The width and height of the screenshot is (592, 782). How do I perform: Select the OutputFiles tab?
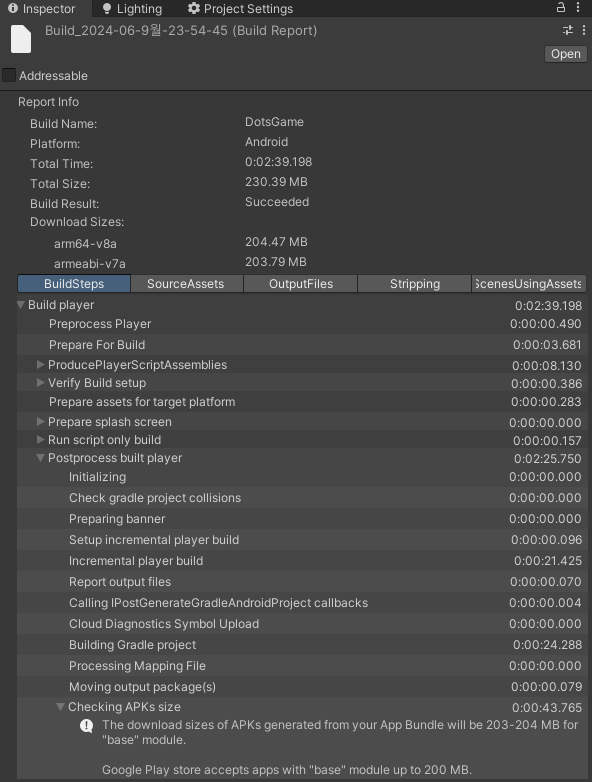coord(301,284)
